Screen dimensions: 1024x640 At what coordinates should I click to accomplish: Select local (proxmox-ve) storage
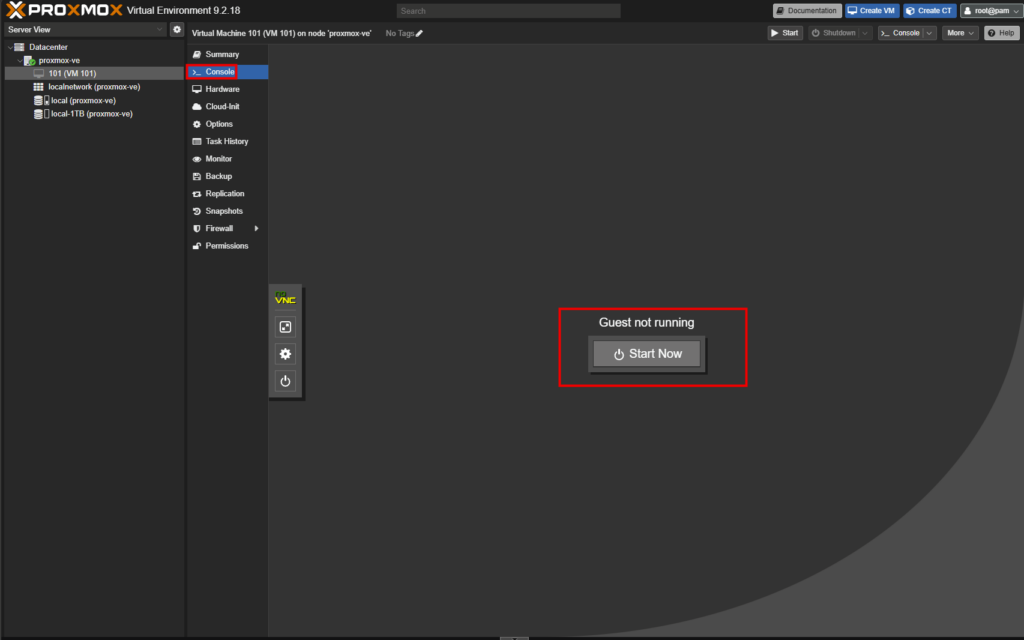[94, 101]
